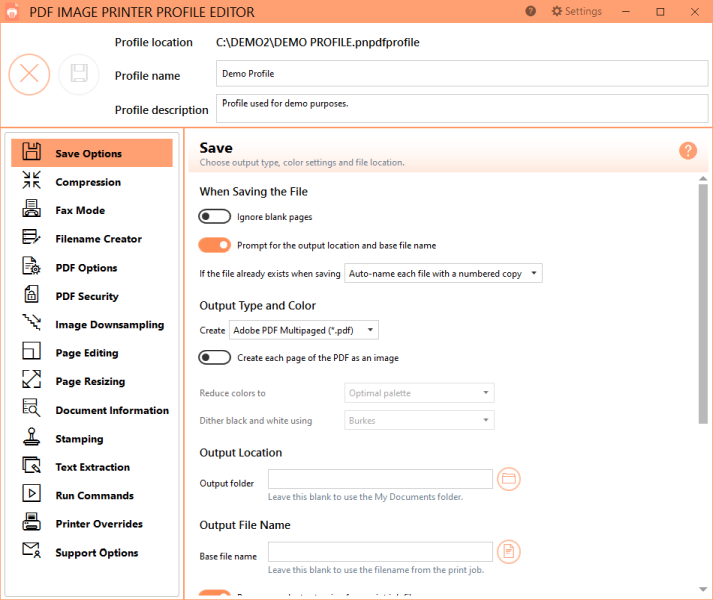Viewport: 713px width, 600px height.
Task: Click the Output folder text field
Action: (x=380, y=479)
